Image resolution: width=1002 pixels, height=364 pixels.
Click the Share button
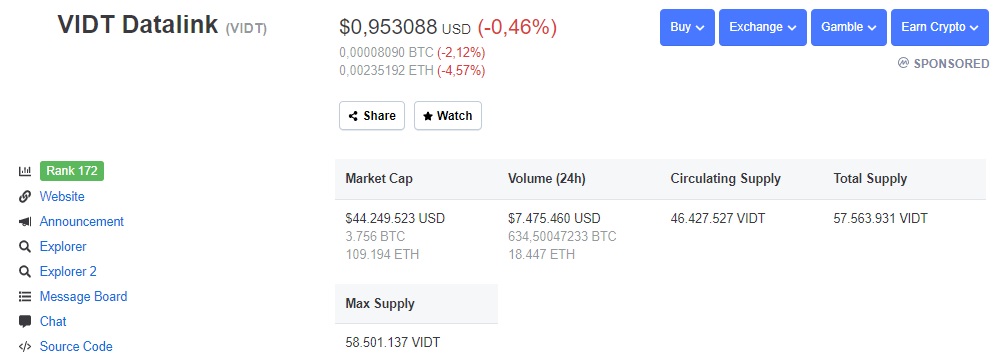tap(372, 116)
